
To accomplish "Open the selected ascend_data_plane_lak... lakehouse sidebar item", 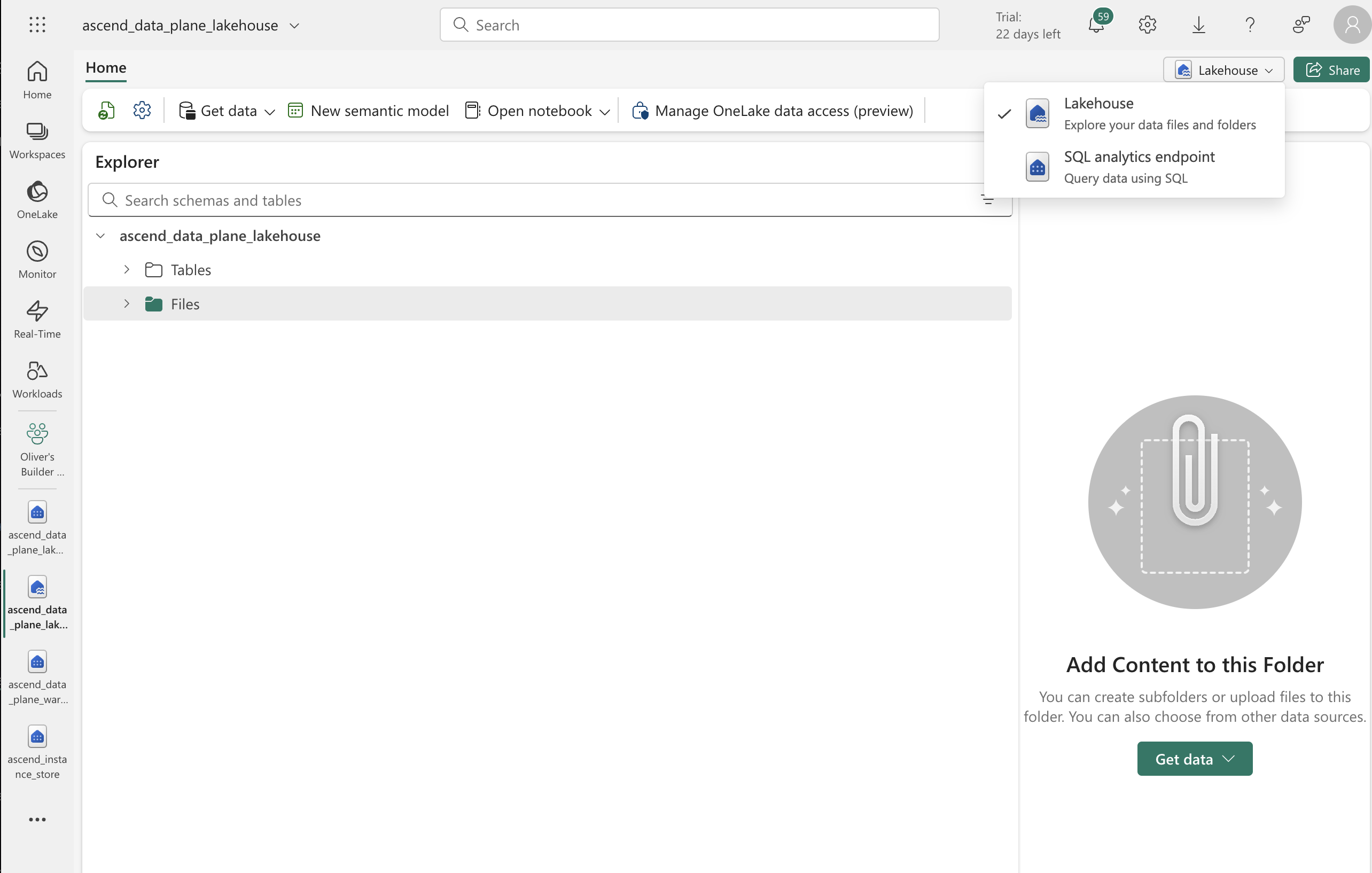I will pyautogui.click(x=37, y=602).
